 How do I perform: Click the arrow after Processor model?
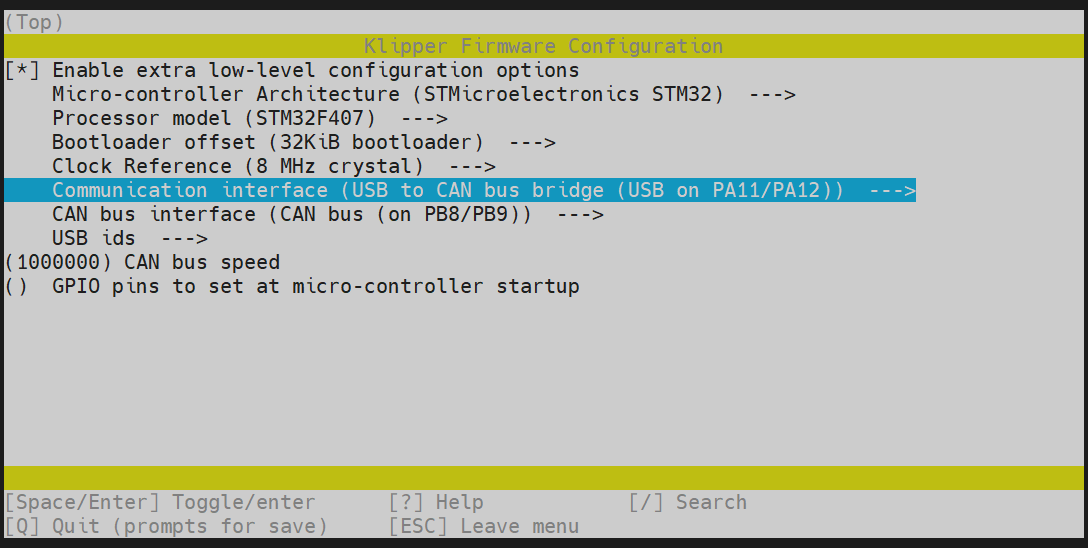[424, 119]
